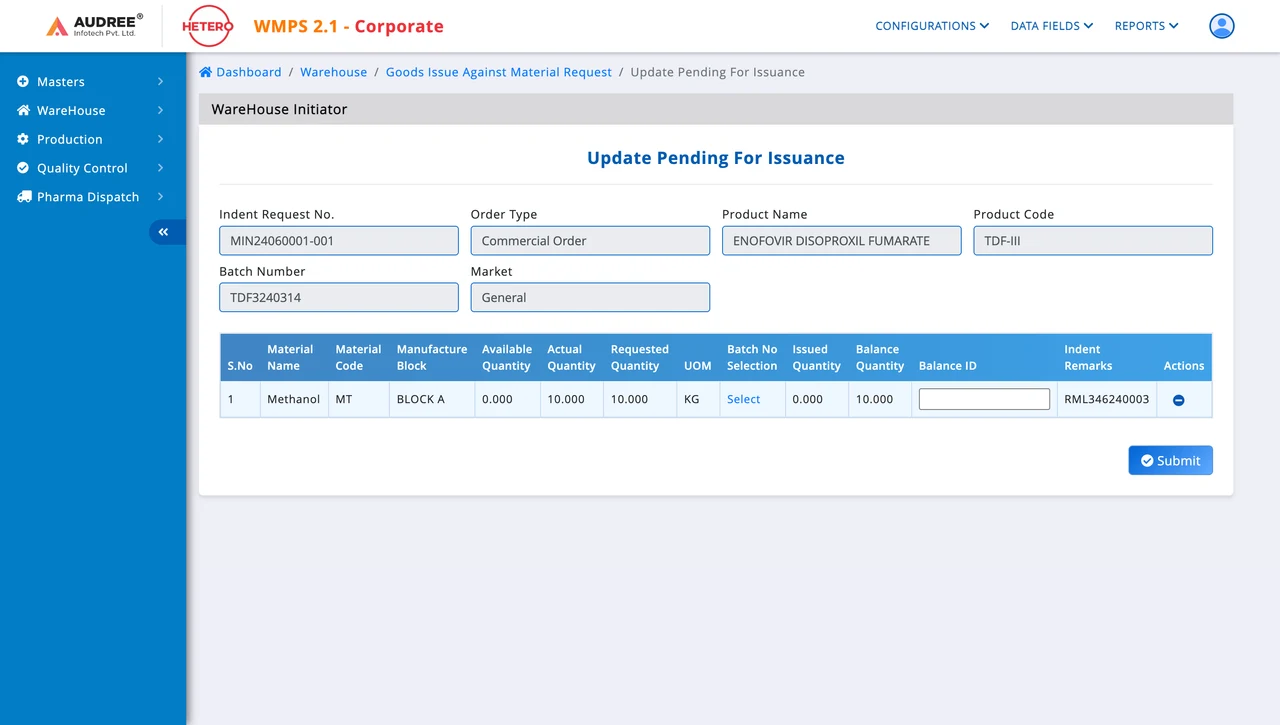Viewport: 1280px width, 725px height.
Task: Click the KG unit cell
Action: pos(698,399)
